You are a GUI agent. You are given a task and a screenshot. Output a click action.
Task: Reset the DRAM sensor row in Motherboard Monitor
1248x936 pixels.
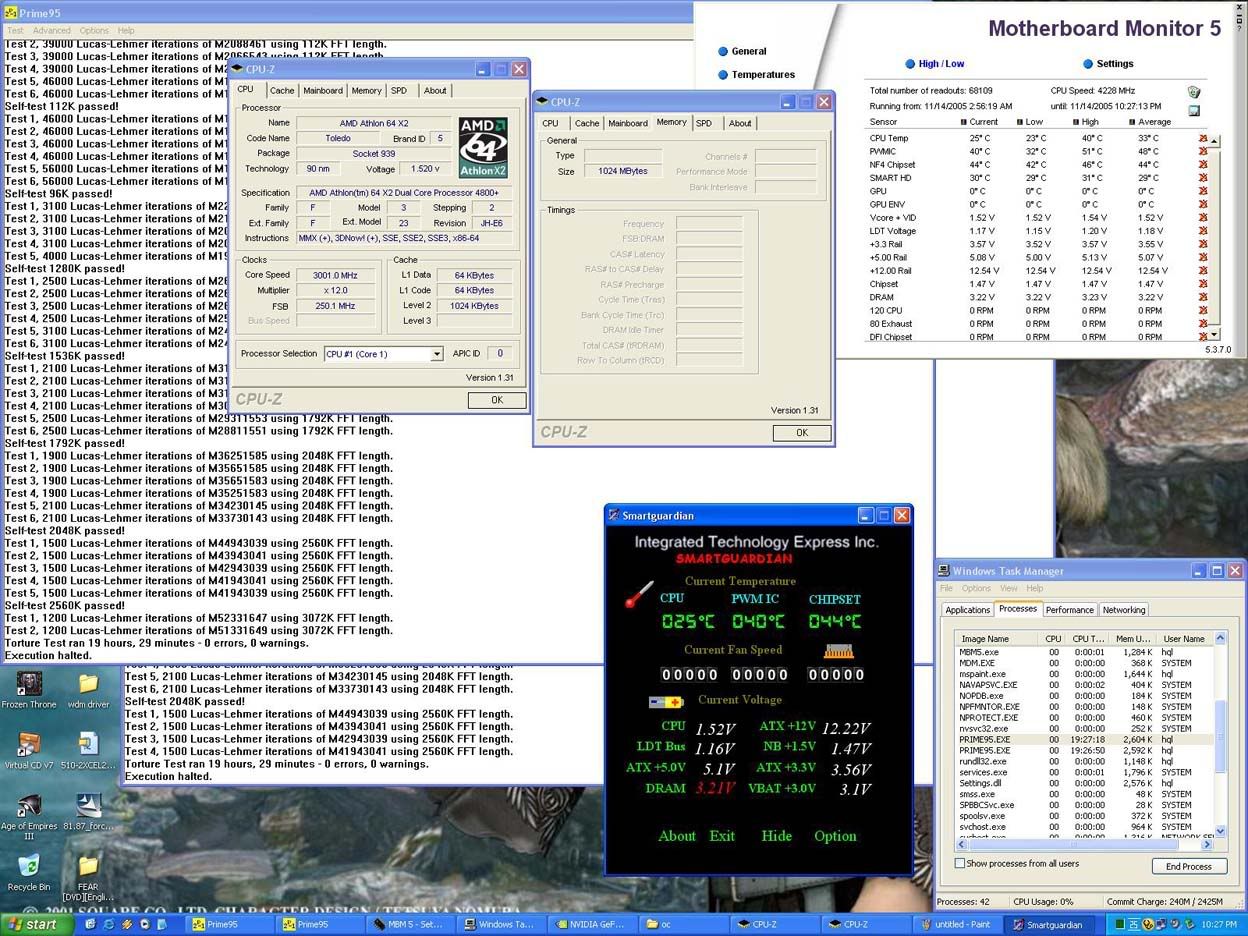click(1203, 297)
